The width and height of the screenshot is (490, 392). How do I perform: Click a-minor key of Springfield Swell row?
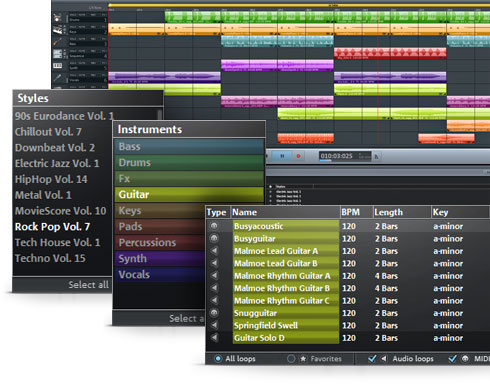click(x=448, y=325)
